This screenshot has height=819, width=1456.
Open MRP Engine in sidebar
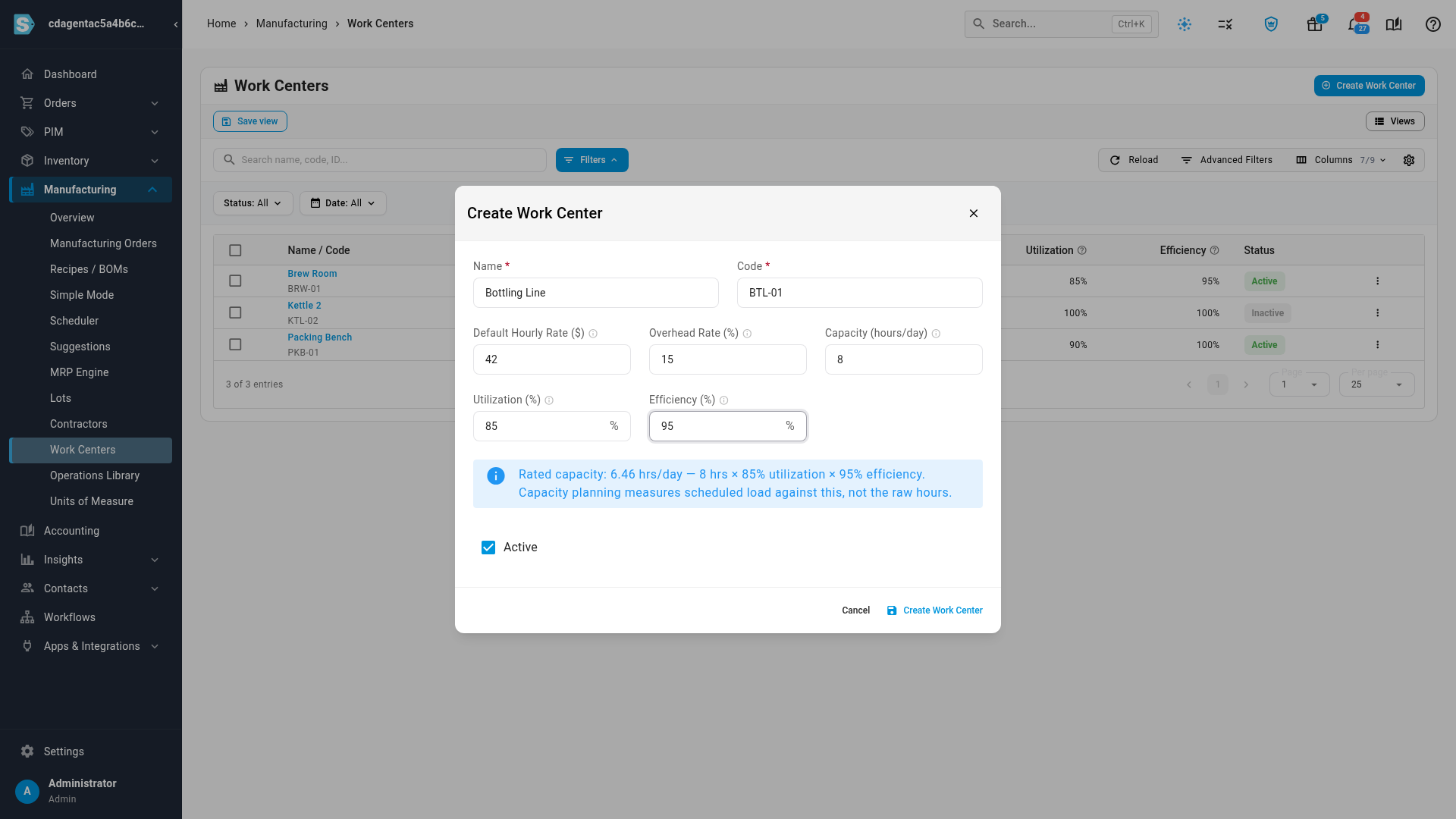(x=80, y=372)
